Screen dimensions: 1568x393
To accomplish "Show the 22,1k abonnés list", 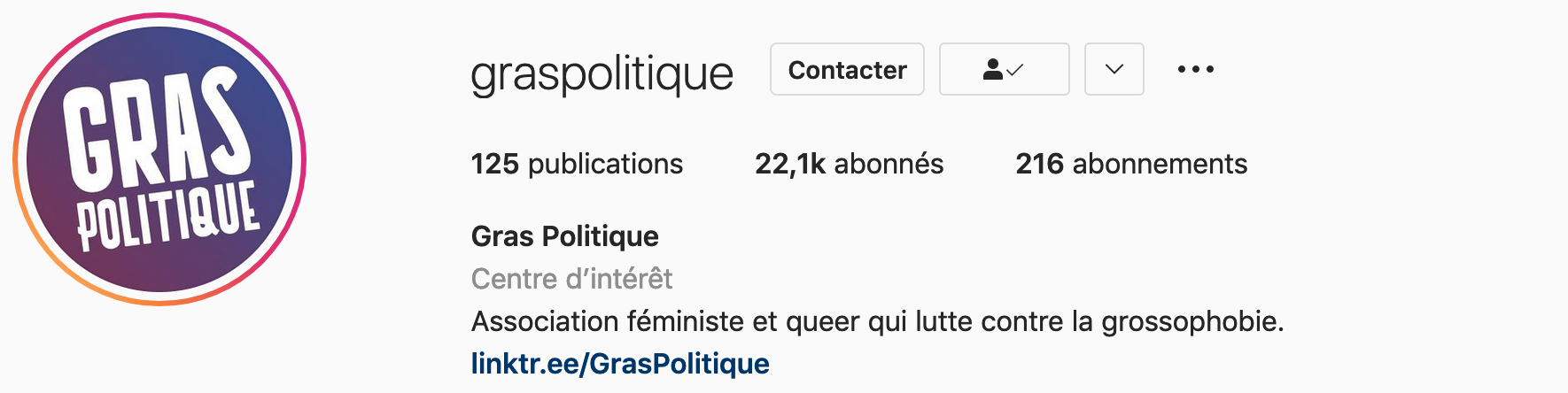I will 849,164.
